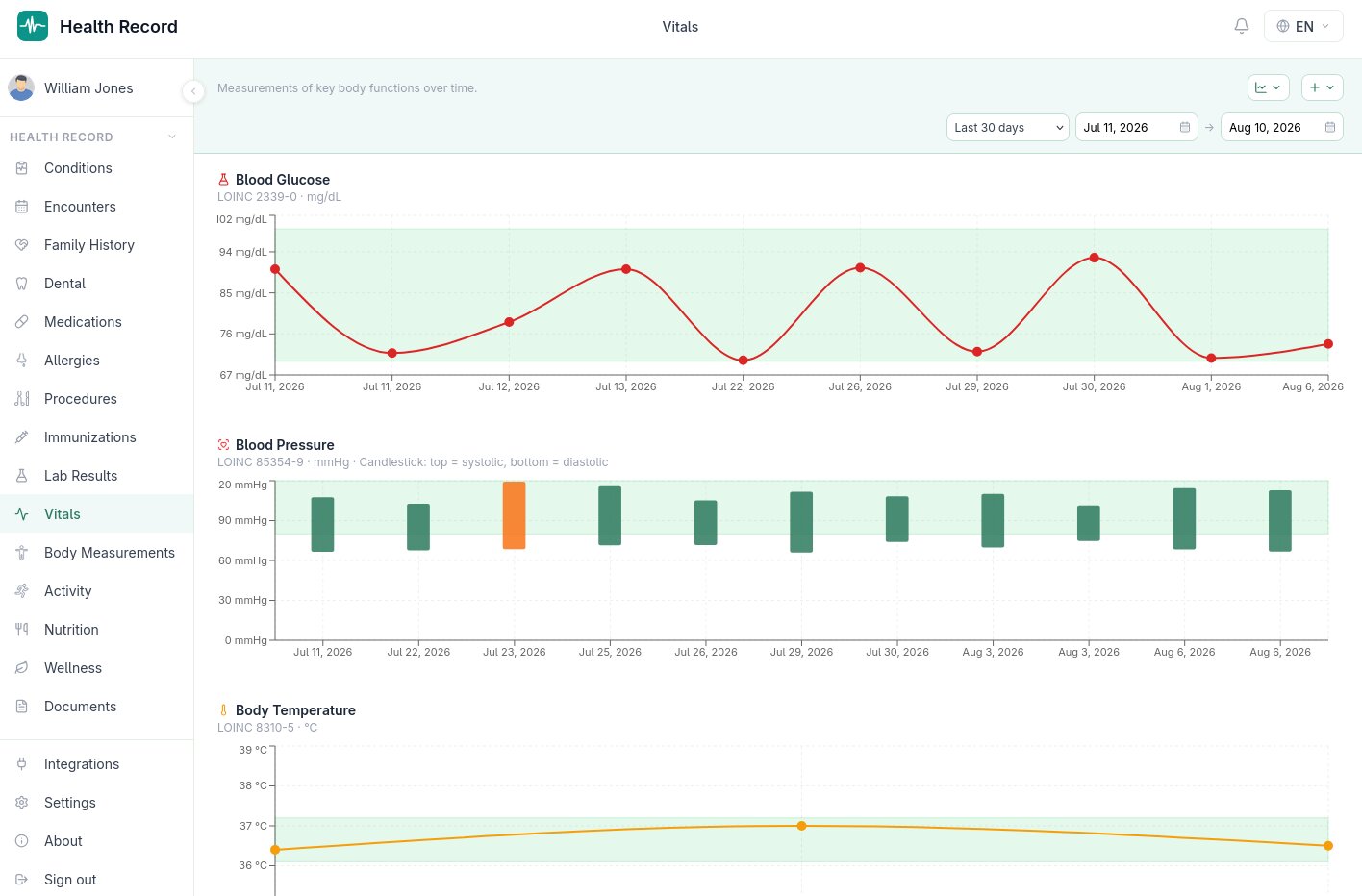Screen dimensions: 1362x896
Task: Click the Lab Results flask icon
Action: [22, 476]
